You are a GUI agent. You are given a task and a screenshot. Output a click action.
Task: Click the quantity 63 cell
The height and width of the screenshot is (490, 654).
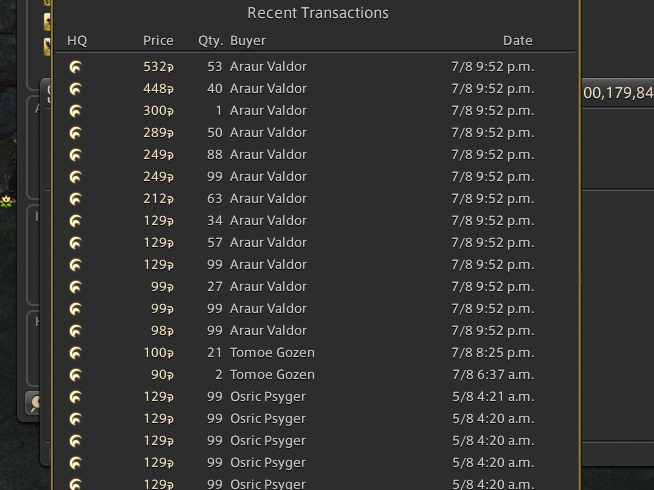click(x=215, y=199)
